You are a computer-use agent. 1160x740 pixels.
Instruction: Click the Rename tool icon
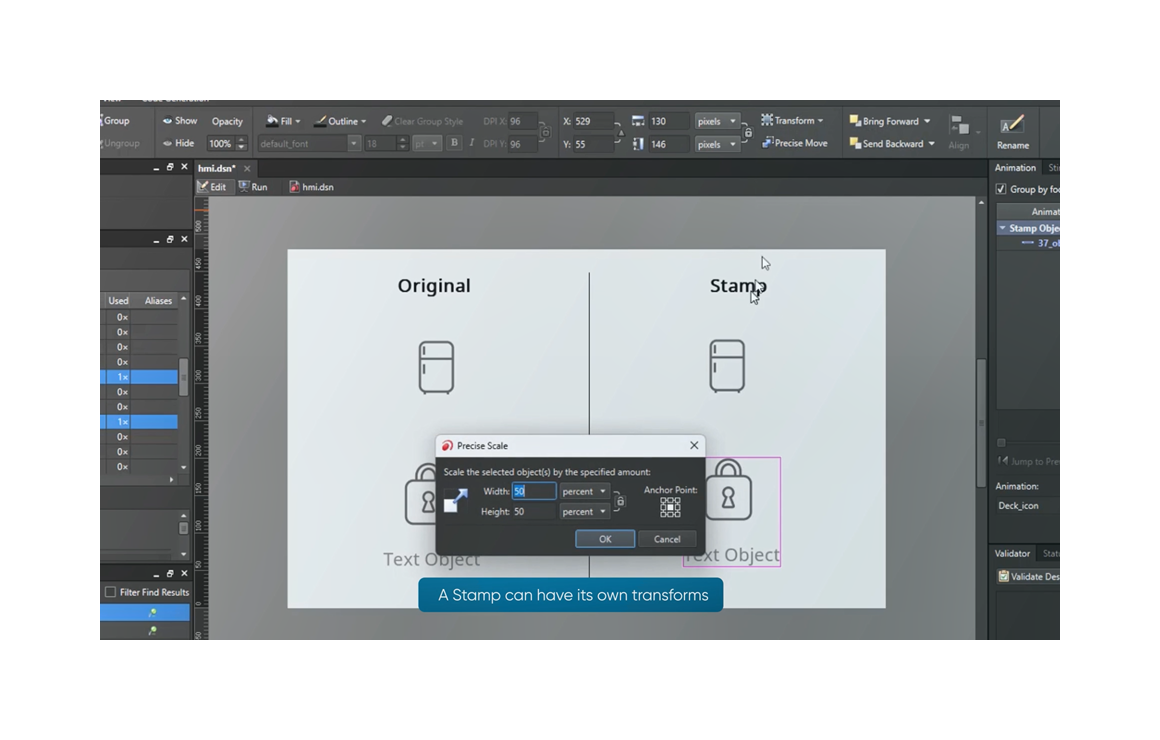pos(1012,125)
